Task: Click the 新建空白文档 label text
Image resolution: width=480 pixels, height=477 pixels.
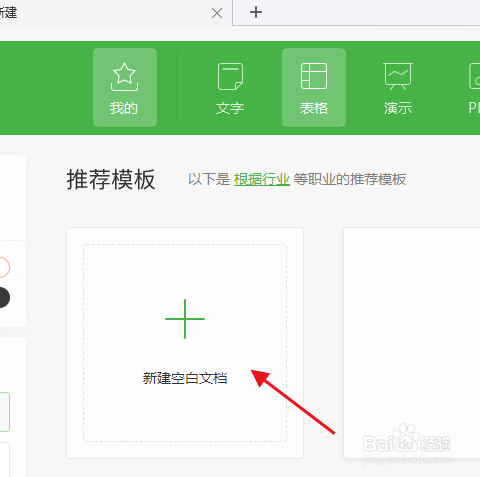Action: click(185, 378)
